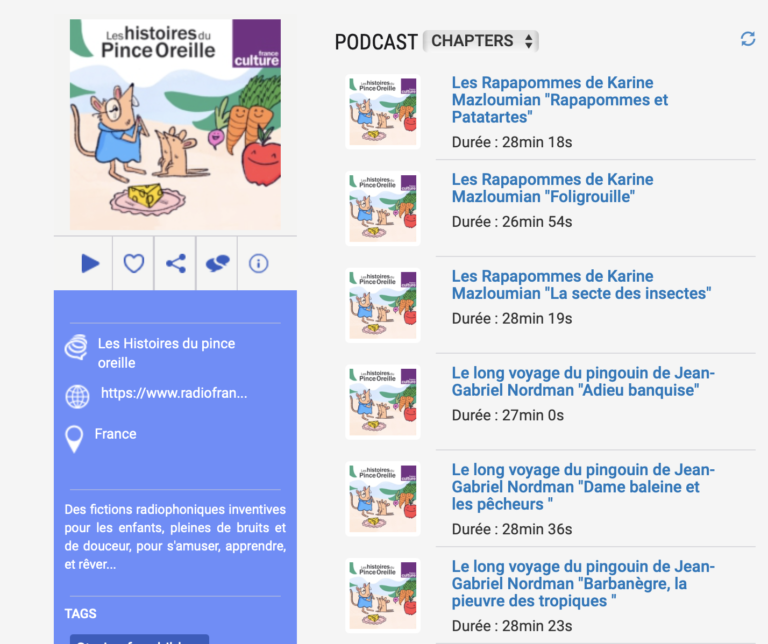Open the share icon options
Image resolution: width=768 pixels, height=644 pixels.
(176, 263)
